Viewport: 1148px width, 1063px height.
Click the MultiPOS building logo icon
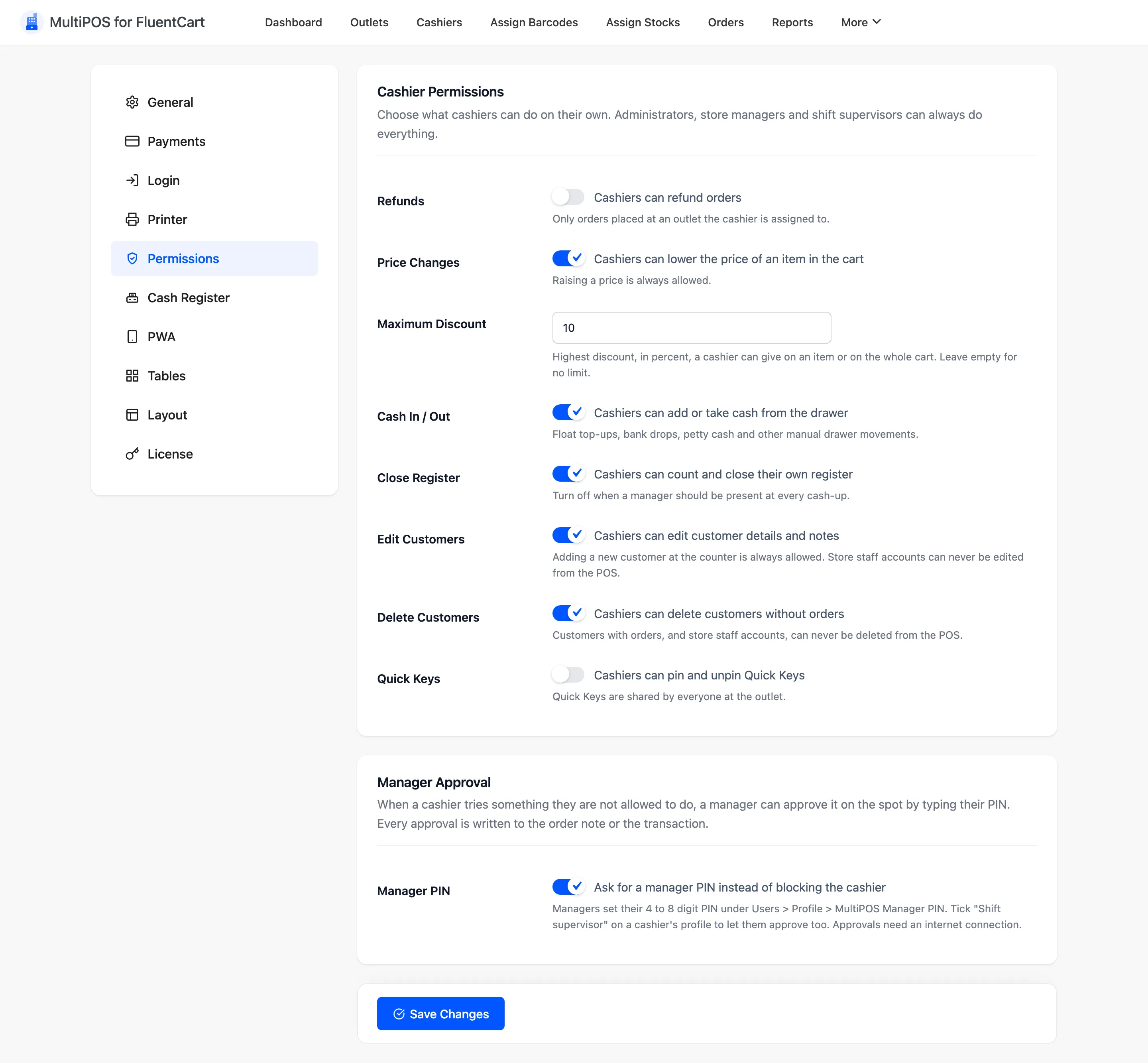[31, 22]
